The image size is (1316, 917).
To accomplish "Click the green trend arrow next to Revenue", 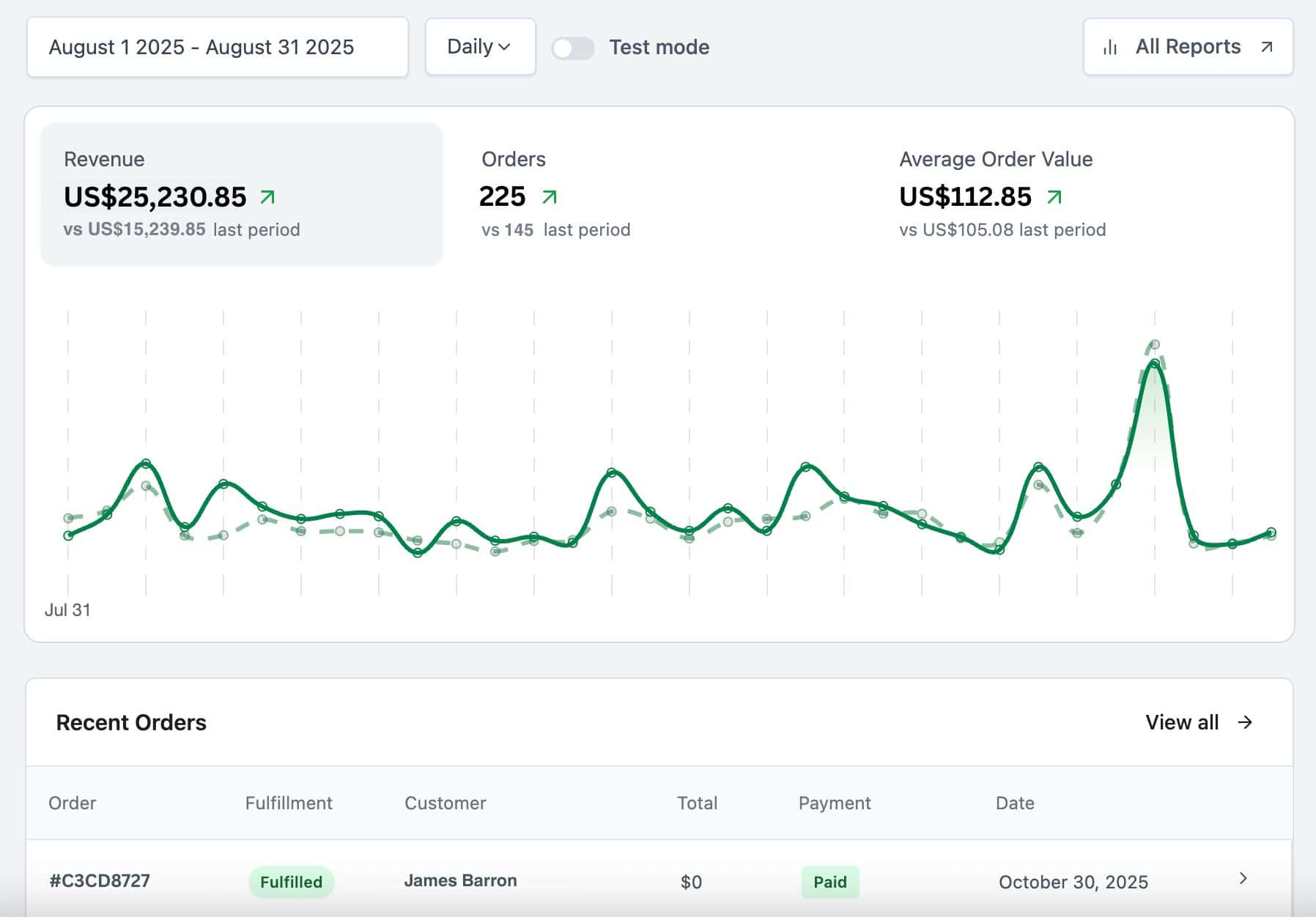I will [267, 197].
